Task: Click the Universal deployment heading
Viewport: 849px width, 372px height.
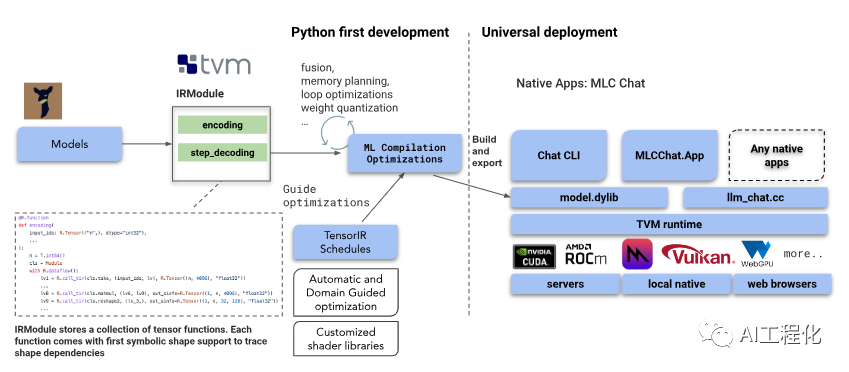Action: click(x=550, y=32)
